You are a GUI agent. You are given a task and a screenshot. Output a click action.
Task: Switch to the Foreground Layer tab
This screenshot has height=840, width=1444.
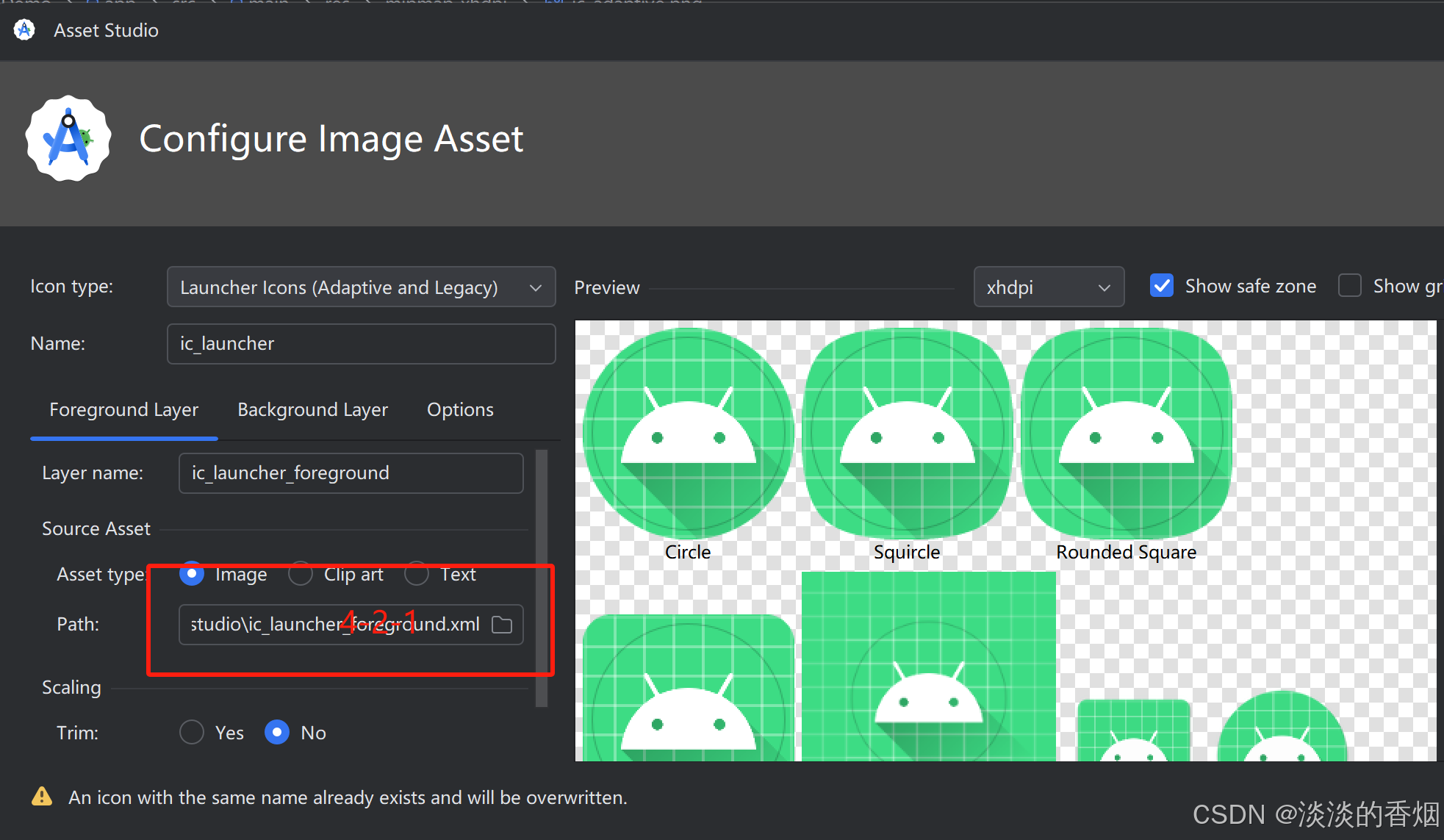point(124,409)
